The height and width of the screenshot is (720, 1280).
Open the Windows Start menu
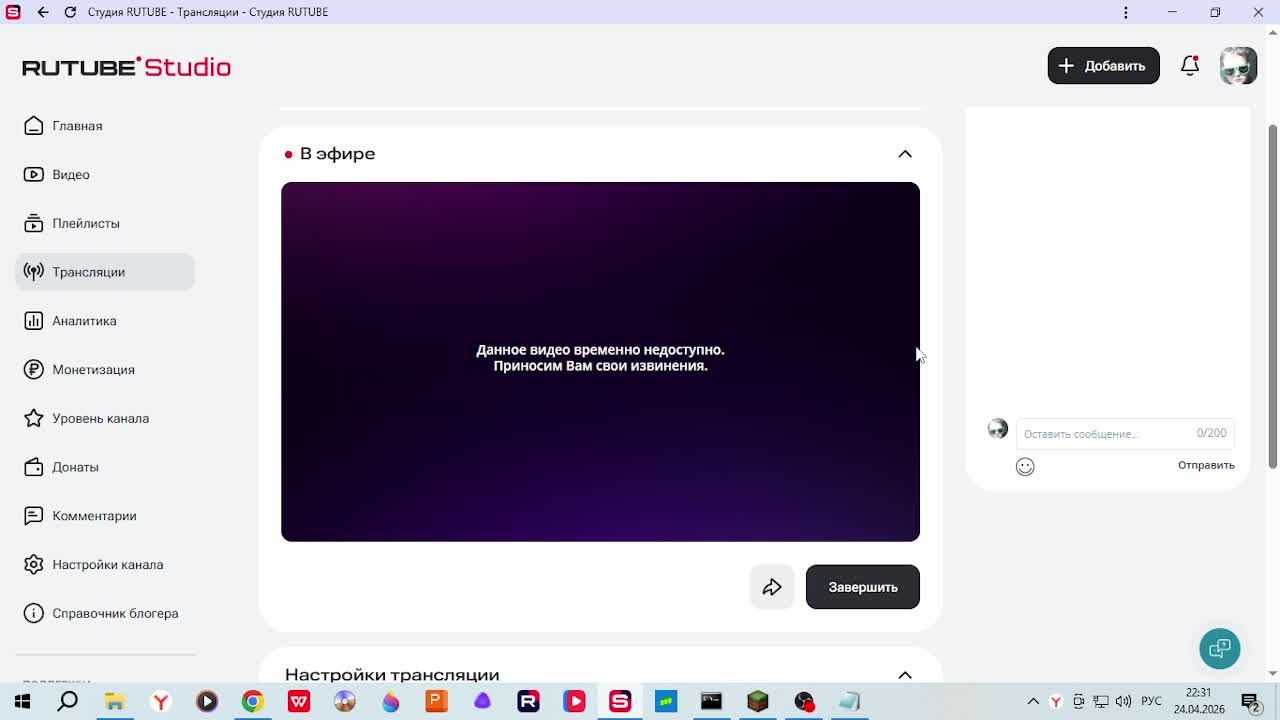coord(22,702)
